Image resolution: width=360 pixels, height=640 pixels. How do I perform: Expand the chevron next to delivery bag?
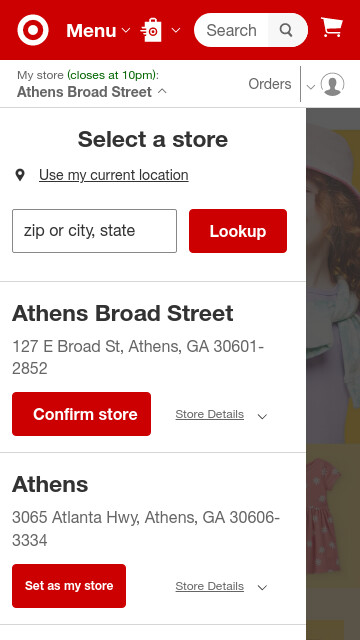pyautogui.click(x=176, y=30)
